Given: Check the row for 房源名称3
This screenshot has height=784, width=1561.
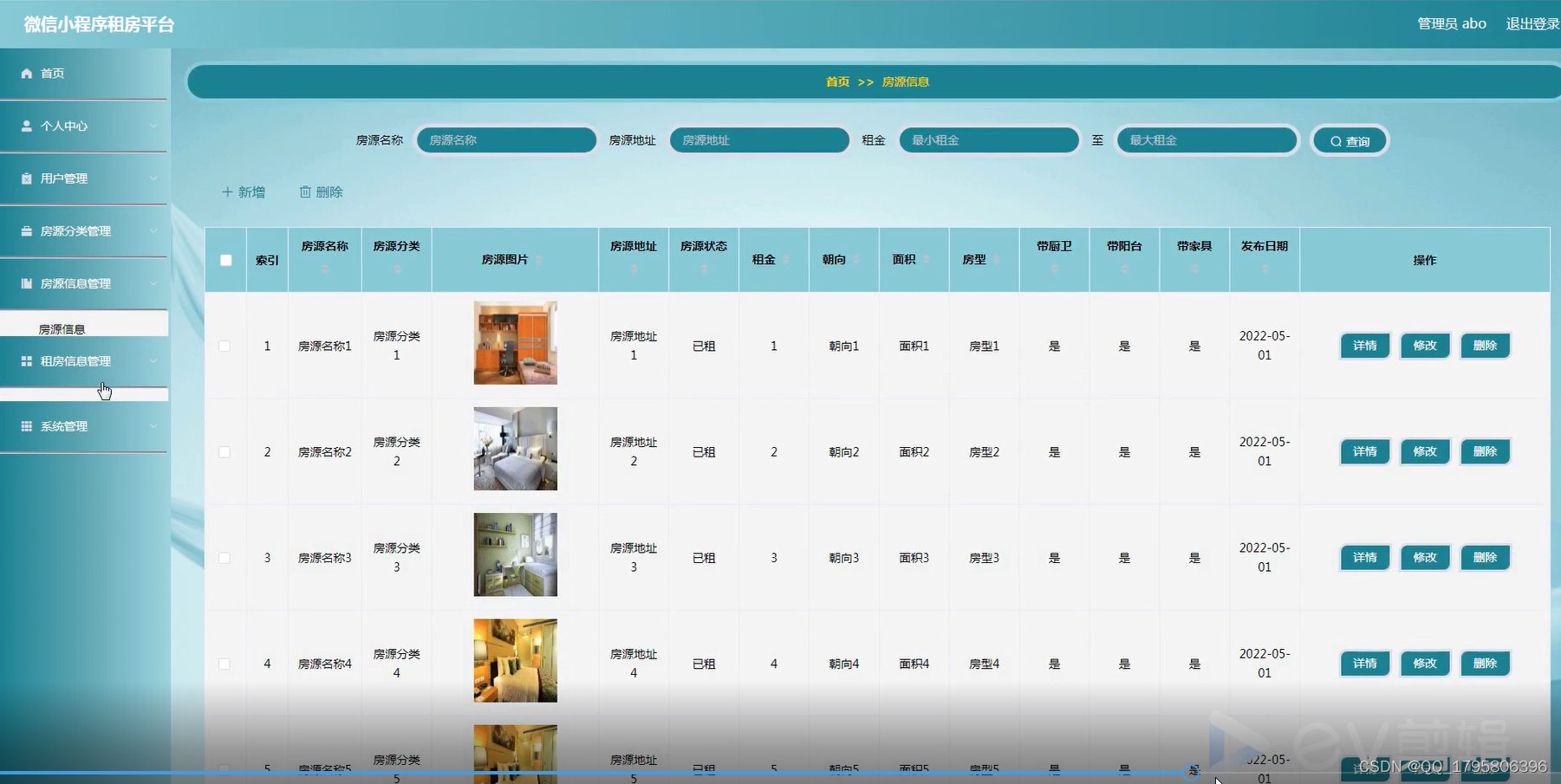Looking at the screenshot, I should [x=224, y=558].
